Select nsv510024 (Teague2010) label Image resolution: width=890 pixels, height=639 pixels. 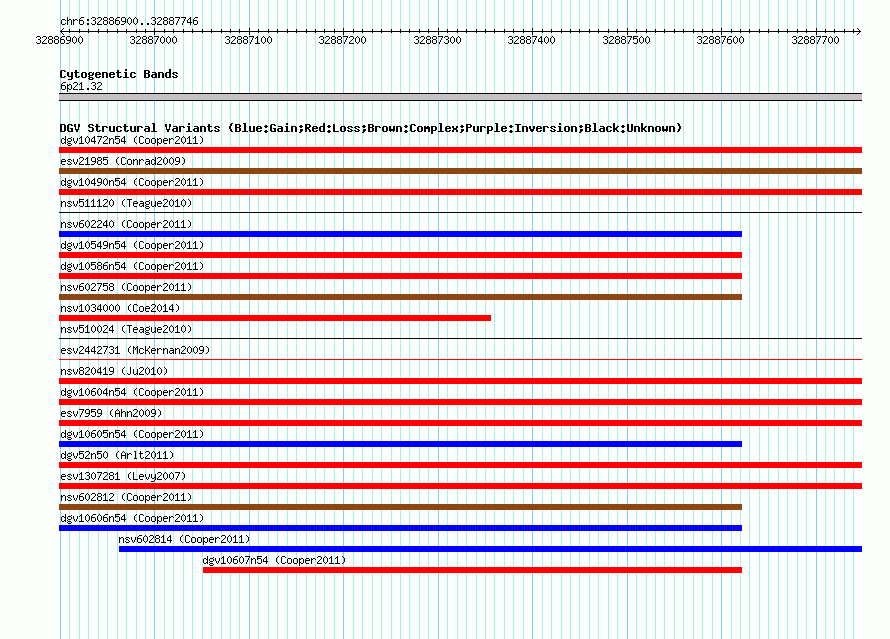[x=126, y=329]
